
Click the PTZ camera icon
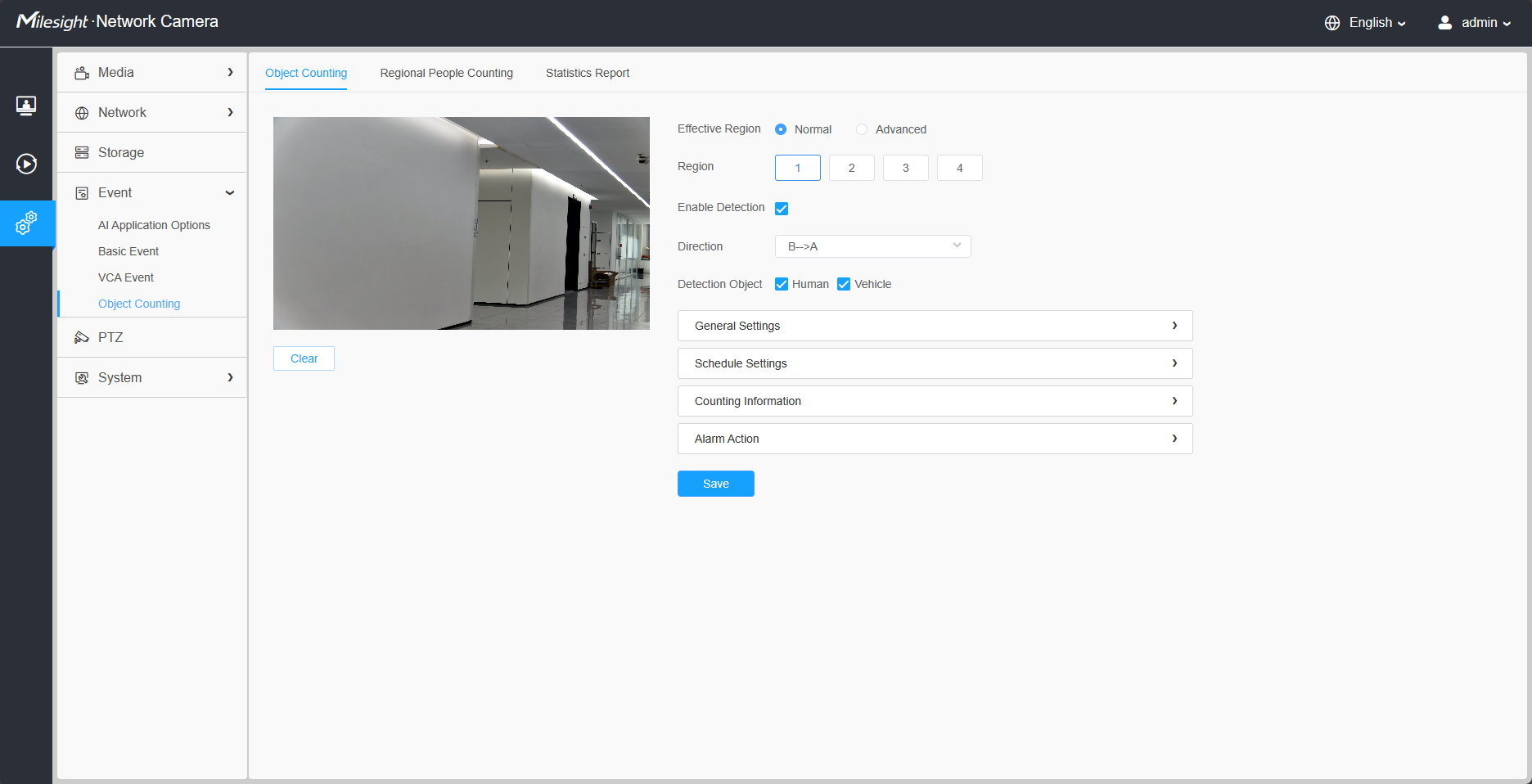[x=82, y=337]
